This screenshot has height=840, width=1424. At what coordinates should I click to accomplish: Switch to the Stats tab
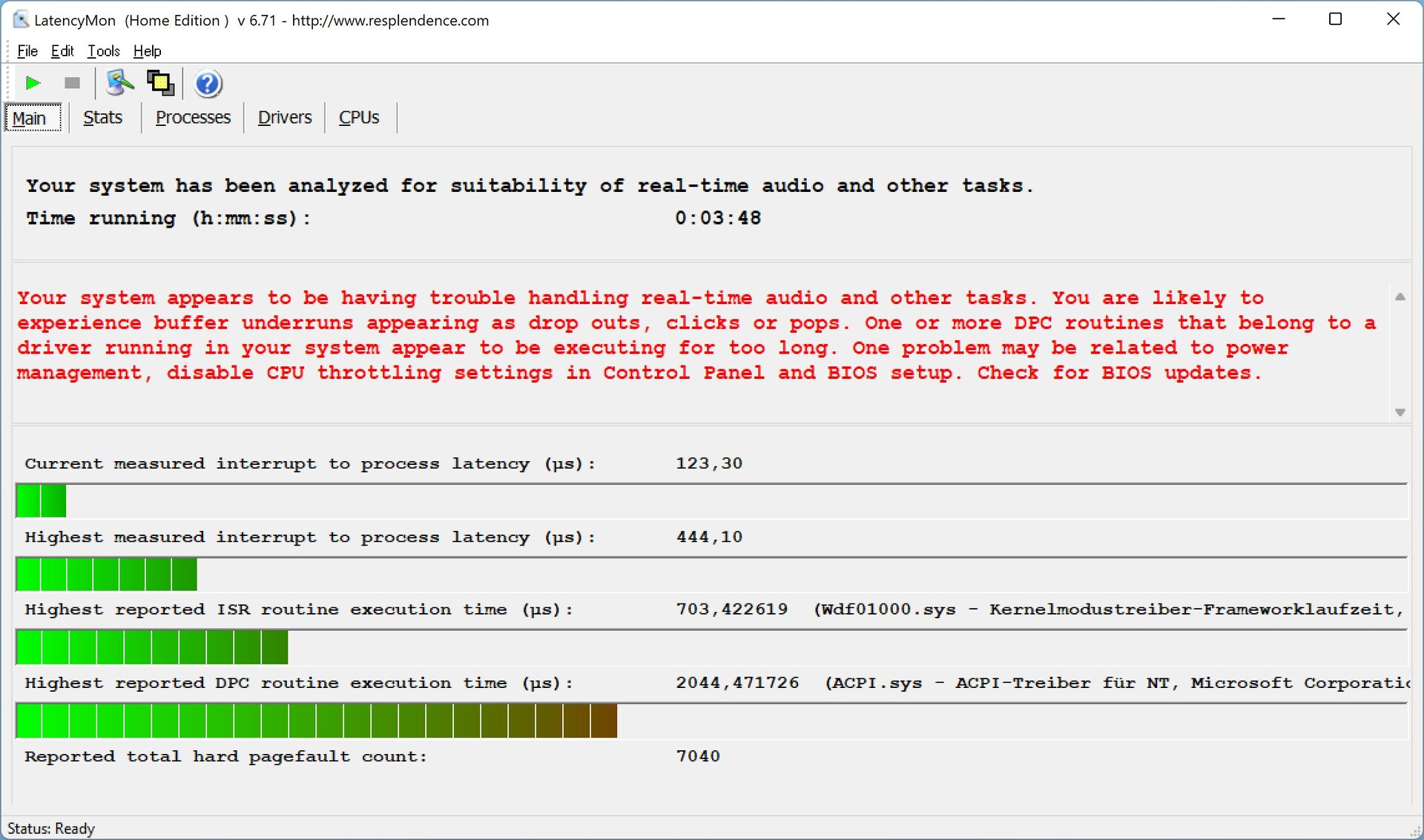point(102,118)
